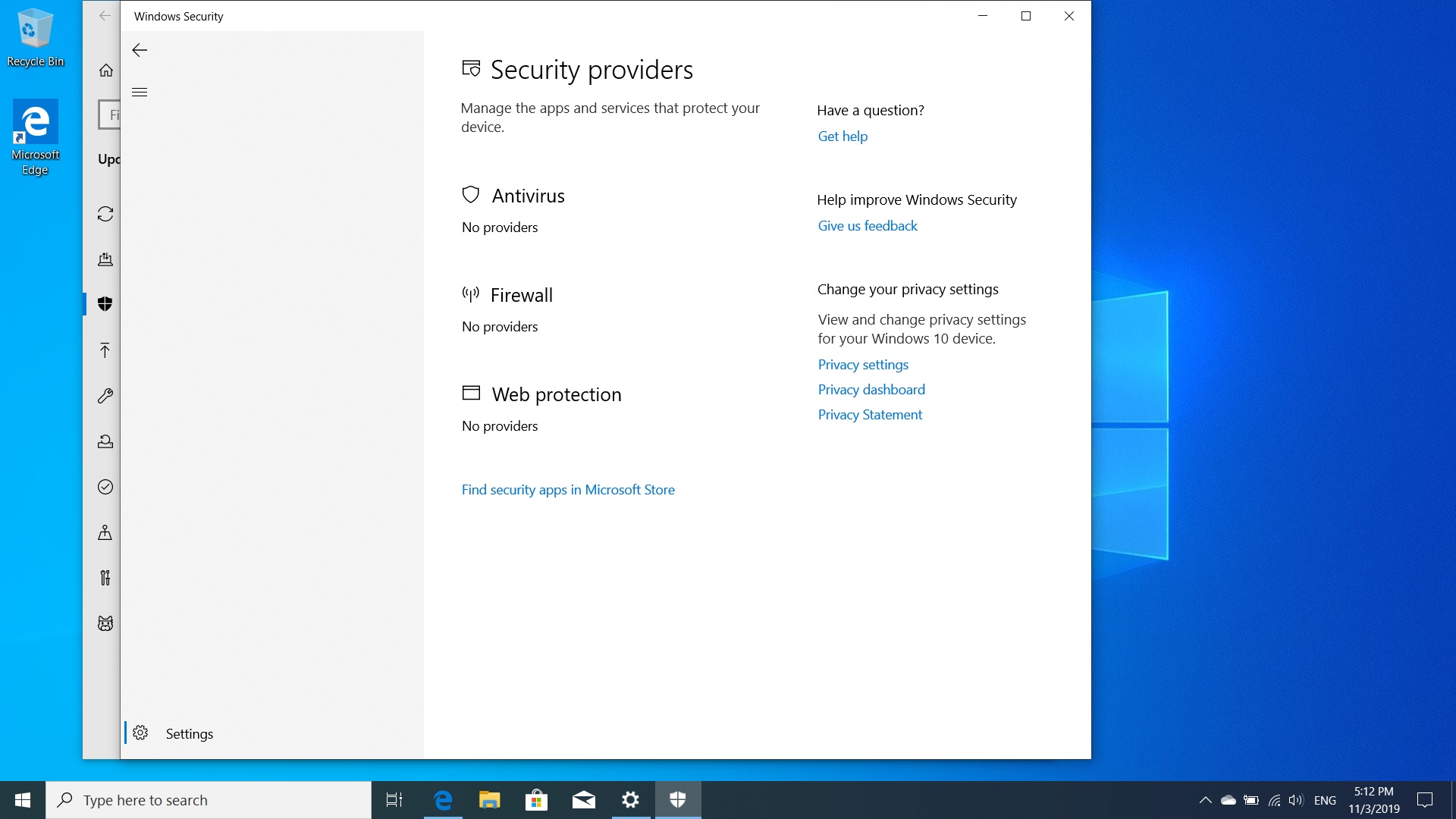Select For developers tools icon in Settings
Viewport: 1456px width, 819px height.
tap(105, 578)
